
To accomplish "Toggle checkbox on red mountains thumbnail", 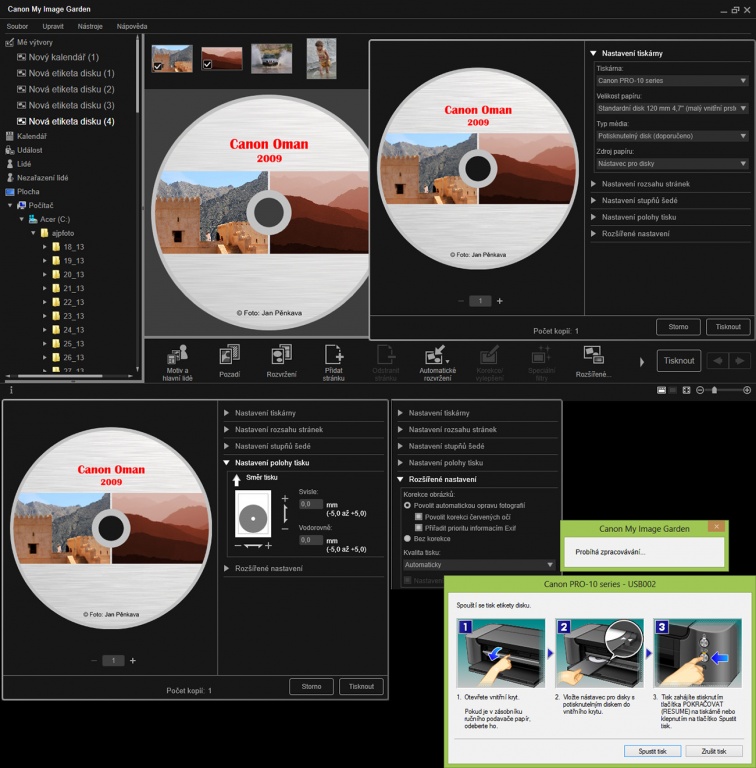I will click(x=207, y=64).
